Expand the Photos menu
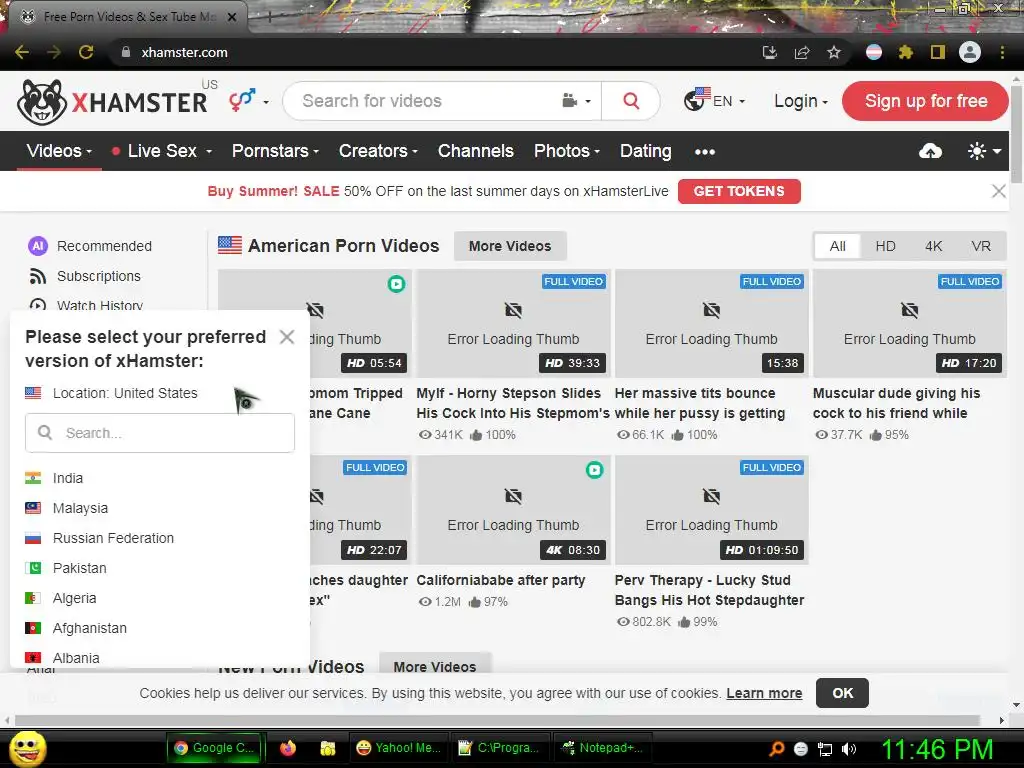Image resolution: width=1024 pixels, height=768 pixels. 567,151
